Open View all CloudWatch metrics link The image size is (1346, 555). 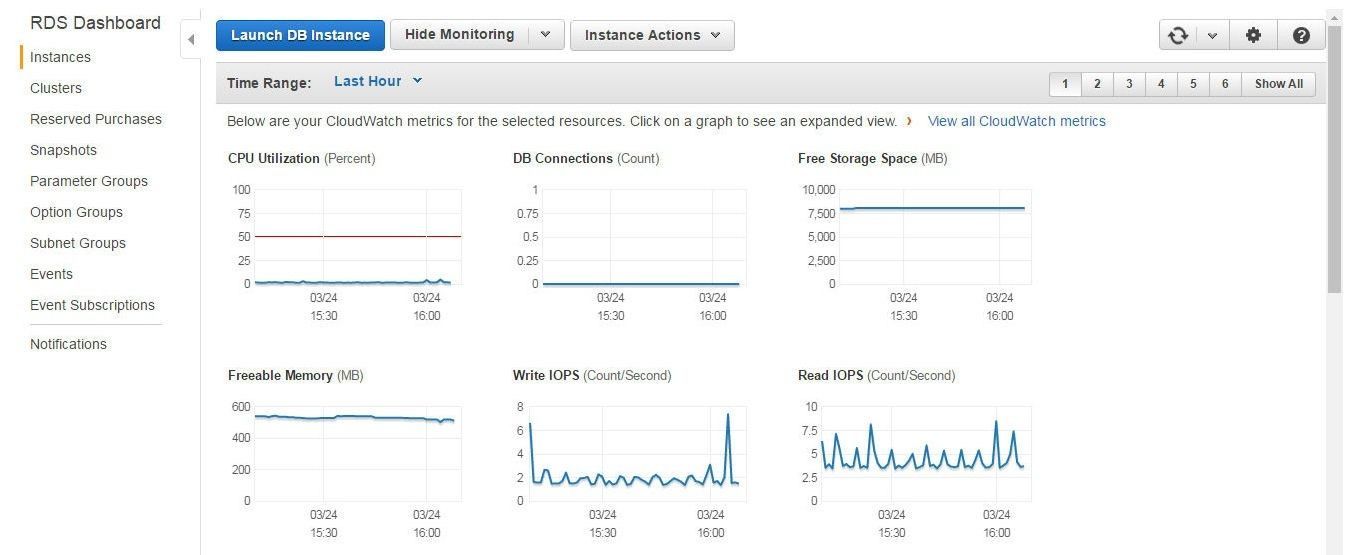coord(1017,121)
